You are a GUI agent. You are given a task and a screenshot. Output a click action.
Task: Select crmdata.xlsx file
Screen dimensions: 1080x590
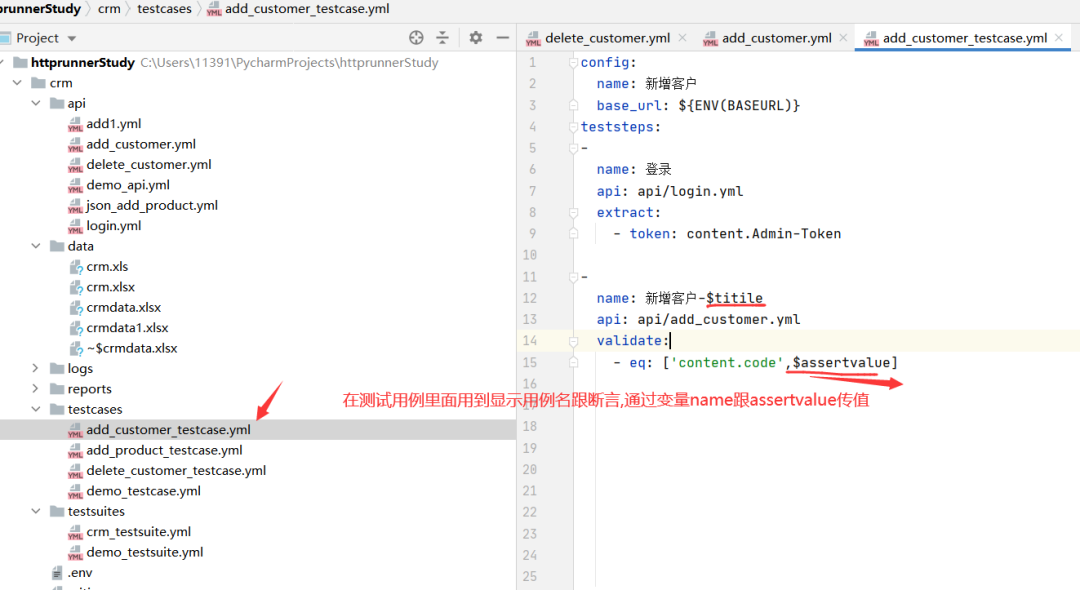point(123,308)
